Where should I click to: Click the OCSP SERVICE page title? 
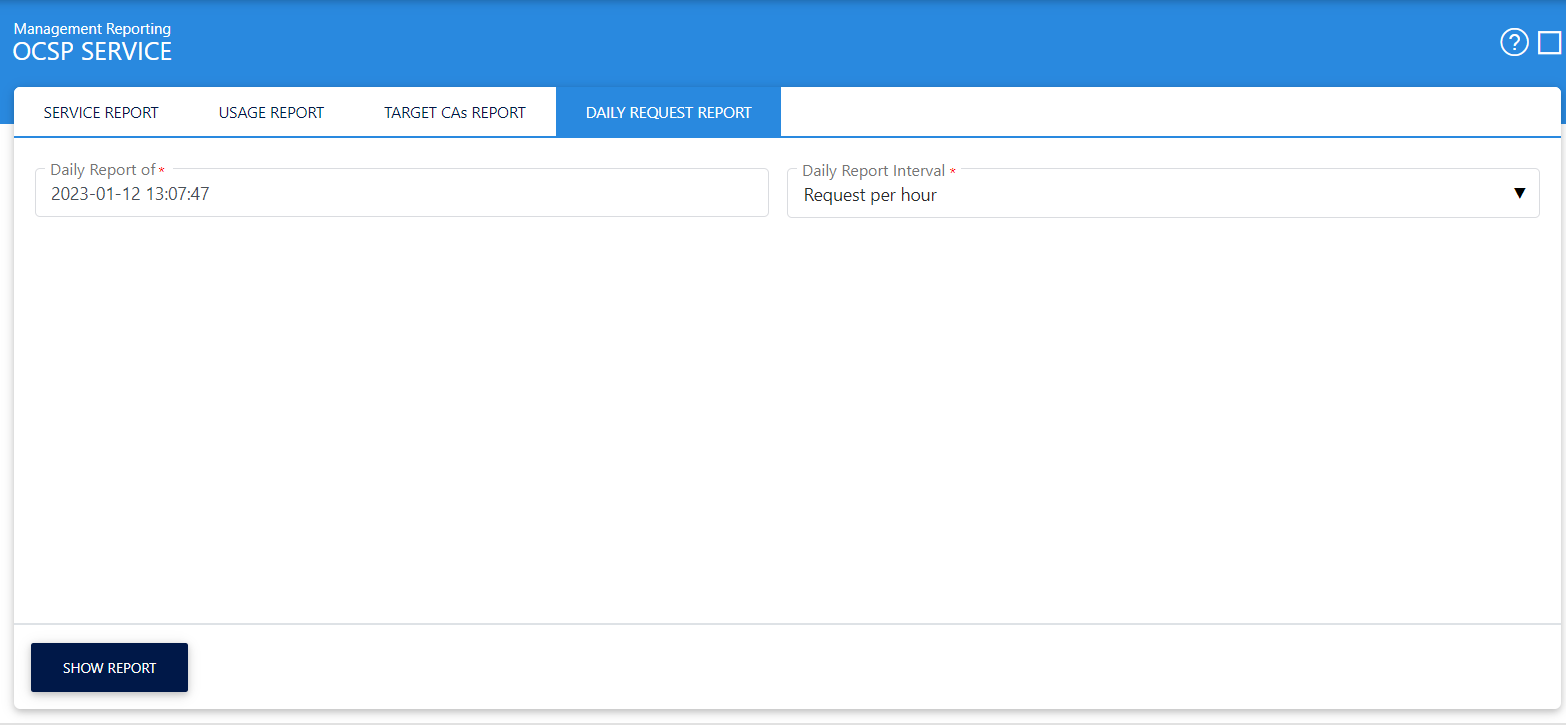point(92,52)
